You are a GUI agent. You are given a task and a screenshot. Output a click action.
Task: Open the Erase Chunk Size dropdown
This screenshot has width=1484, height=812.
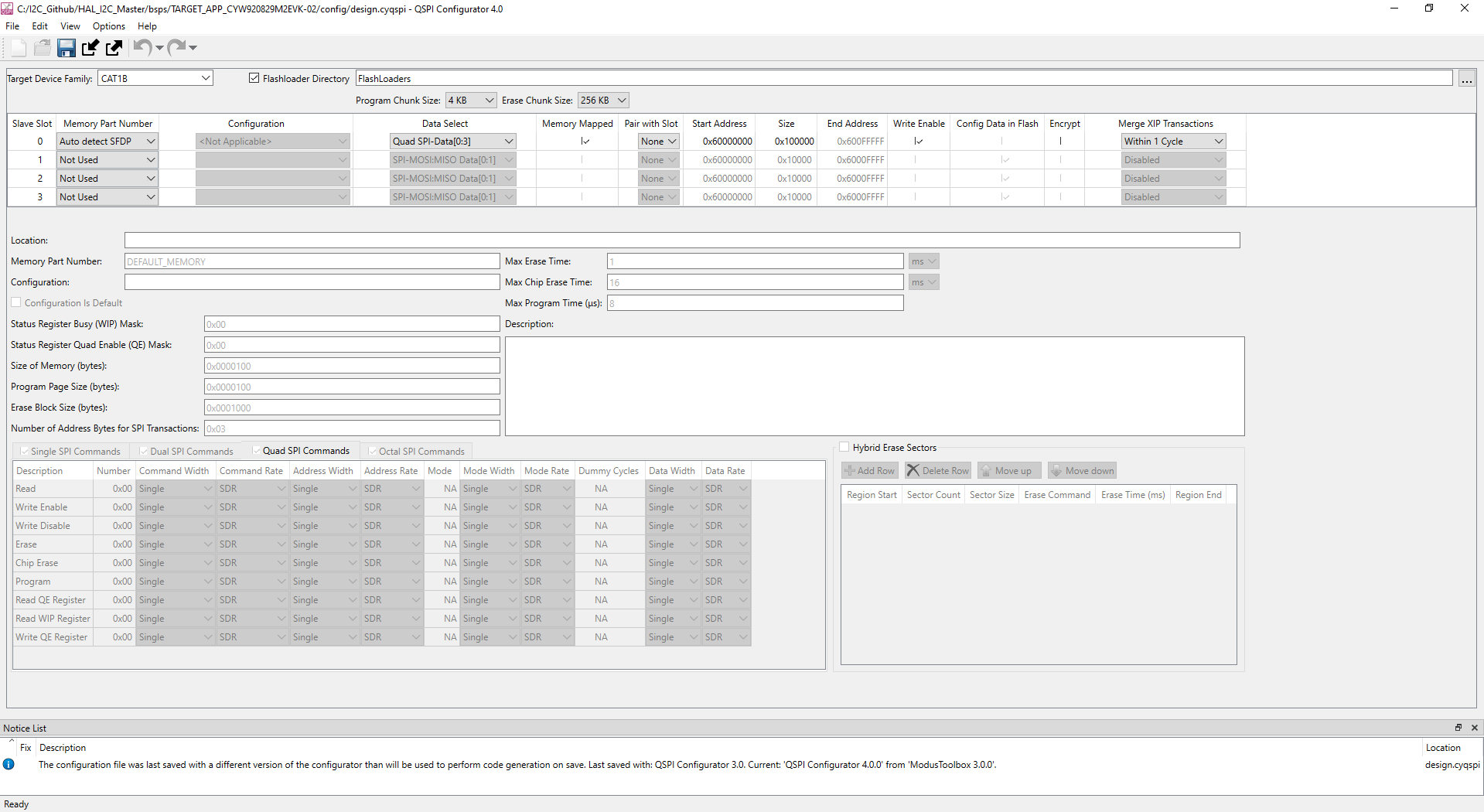coord(603,101)
